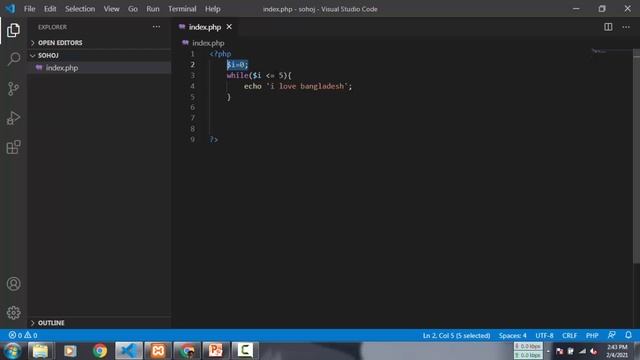Click line number 6 in the gutter
The height and width of the screenshot is (360, 640).
coord(192,107)
